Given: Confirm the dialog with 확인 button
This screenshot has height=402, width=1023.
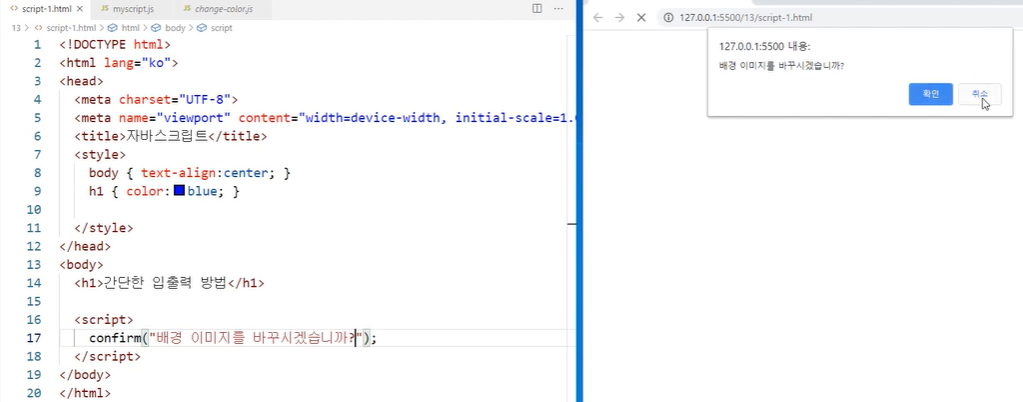Looking at the screenshot, I should (930, 94).
